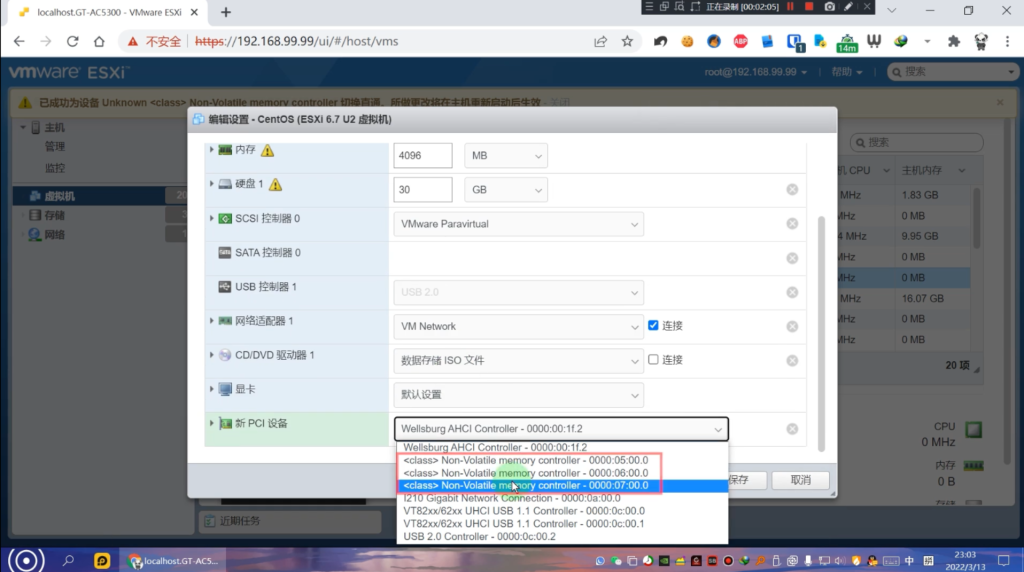Bookmark this page with the star icon

click(x=627, y=42)
